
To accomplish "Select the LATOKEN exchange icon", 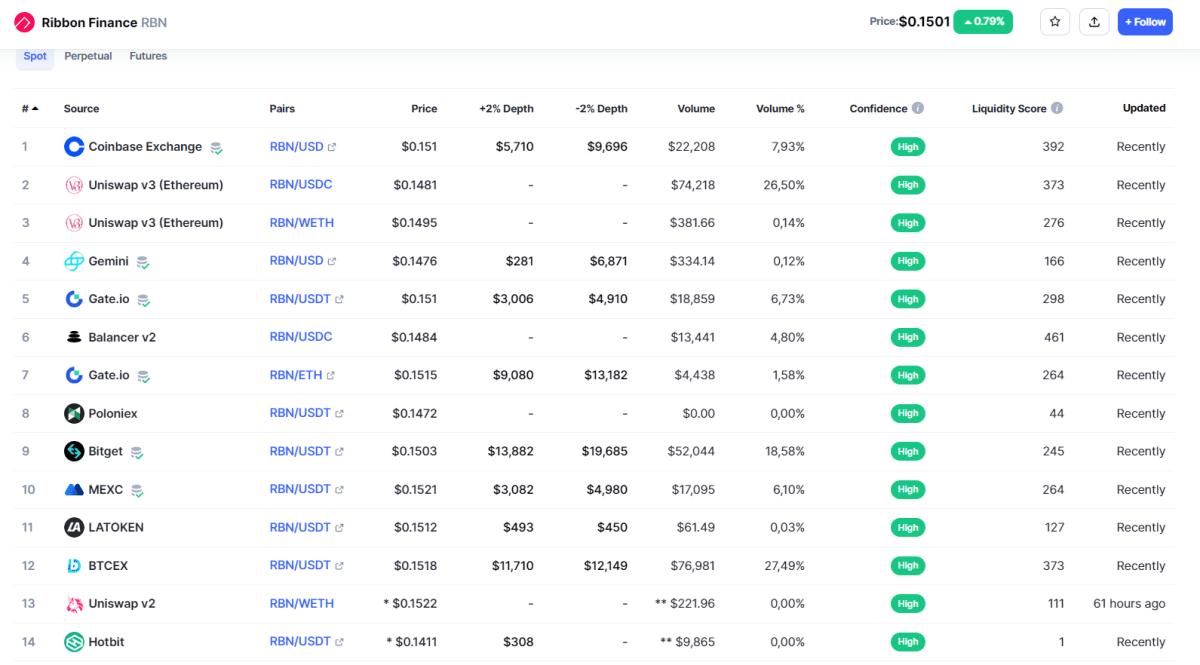I will [x=74, y=527].
